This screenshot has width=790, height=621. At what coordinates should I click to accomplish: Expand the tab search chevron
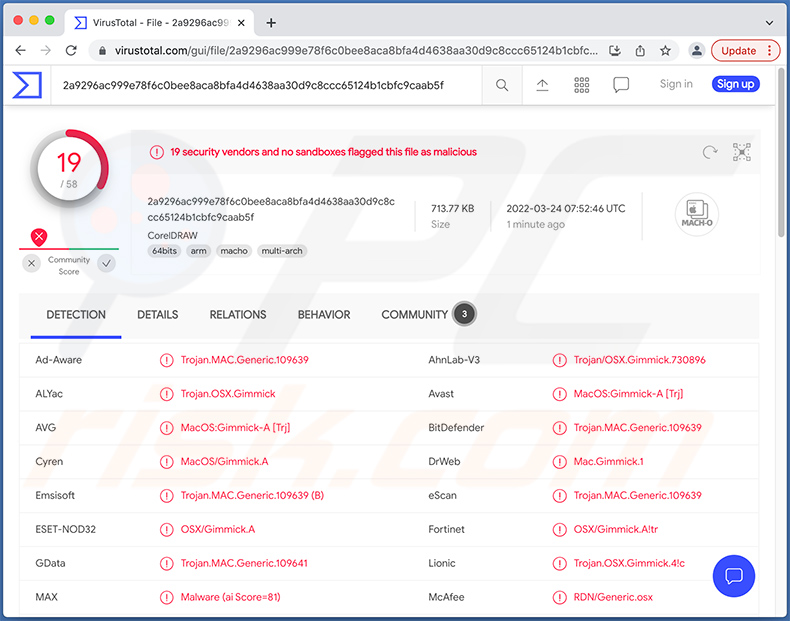point(769,23)
